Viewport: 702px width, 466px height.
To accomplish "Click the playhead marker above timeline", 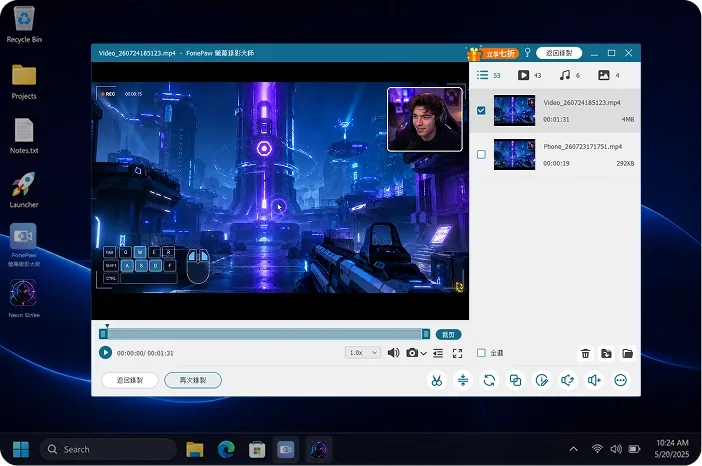I will click(x=107, y=326).
